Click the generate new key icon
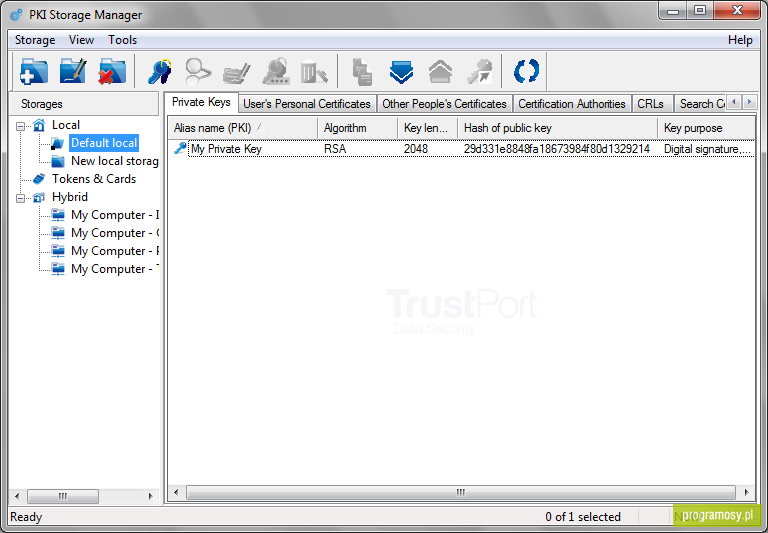768x533 pixels. tap(159, 72)
